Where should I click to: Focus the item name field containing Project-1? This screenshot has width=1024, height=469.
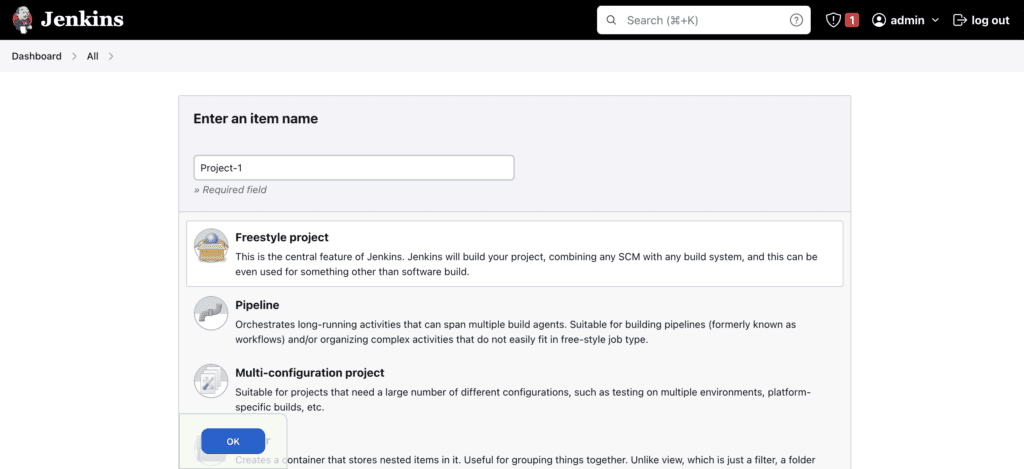pos(353,168)
